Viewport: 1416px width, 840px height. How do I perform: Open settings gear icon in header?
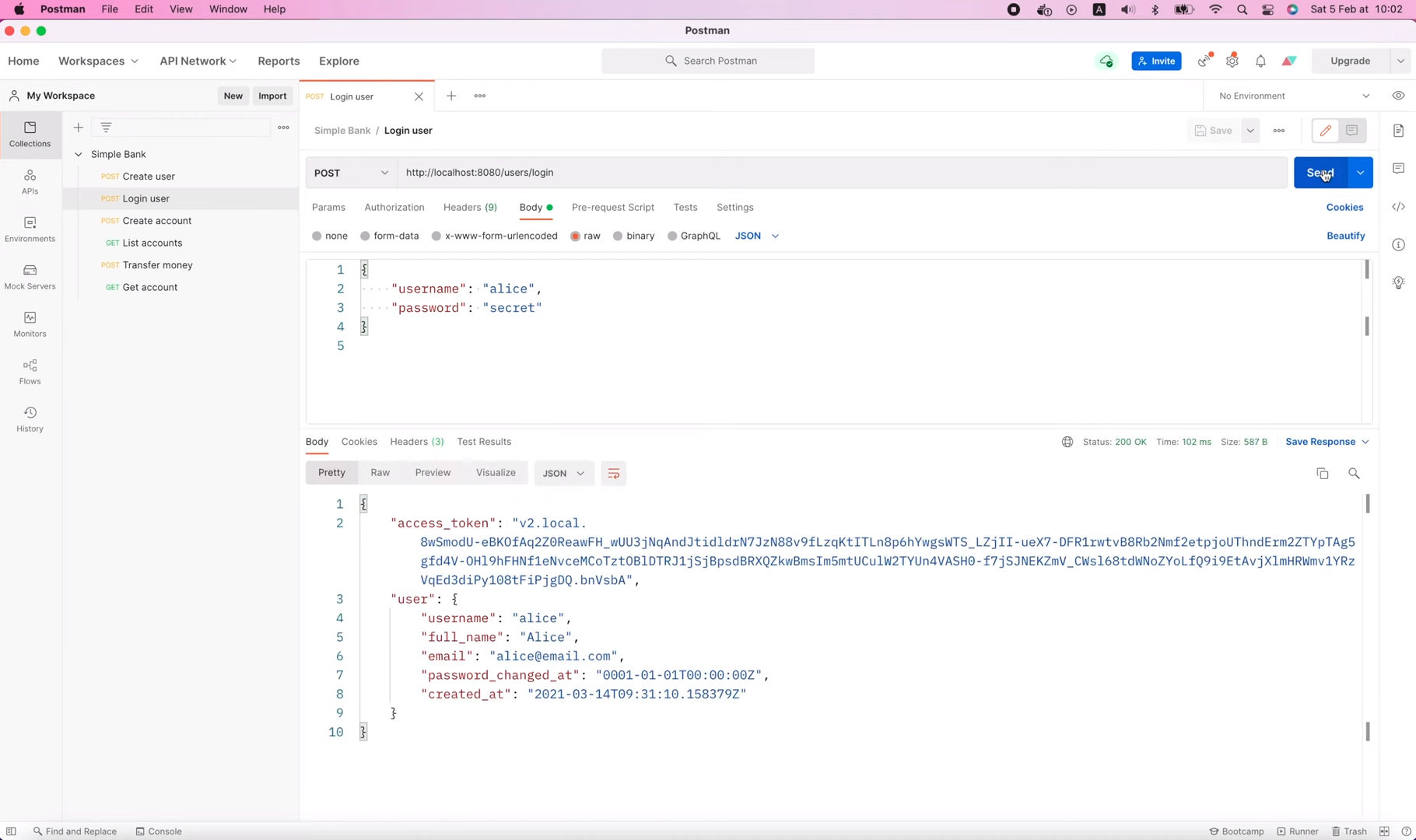[x=1232, y=61]
